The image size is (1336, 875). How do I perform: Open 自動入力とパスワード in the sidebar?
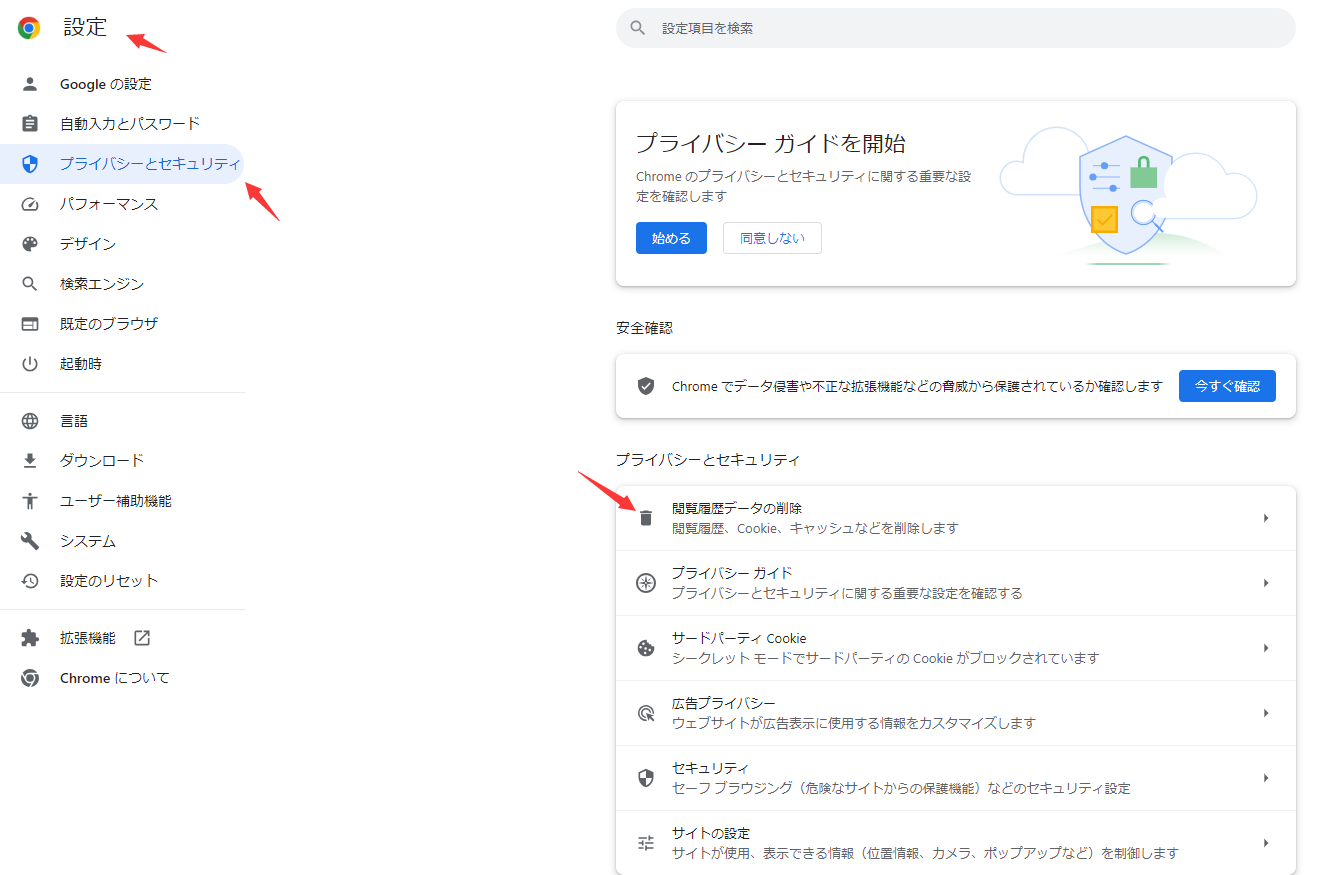click(122, 124)
